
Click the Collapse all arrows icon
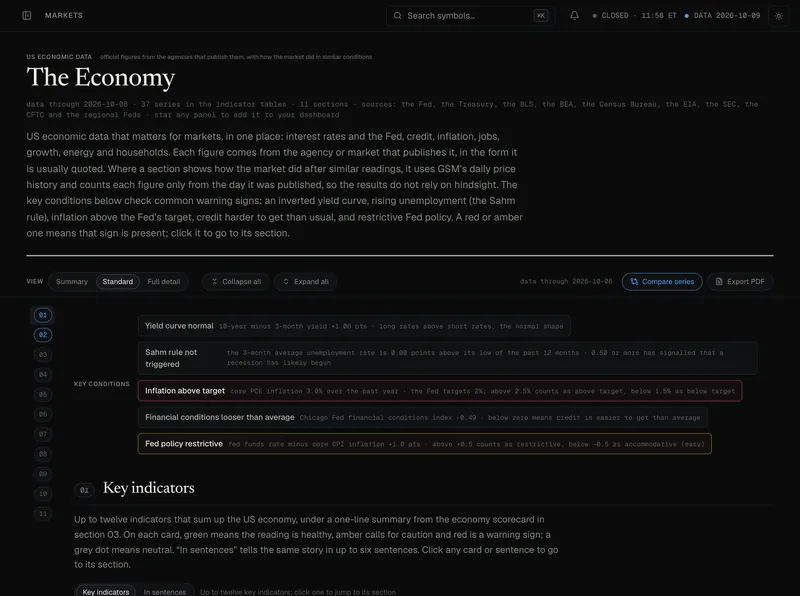(x=214, y=282)
